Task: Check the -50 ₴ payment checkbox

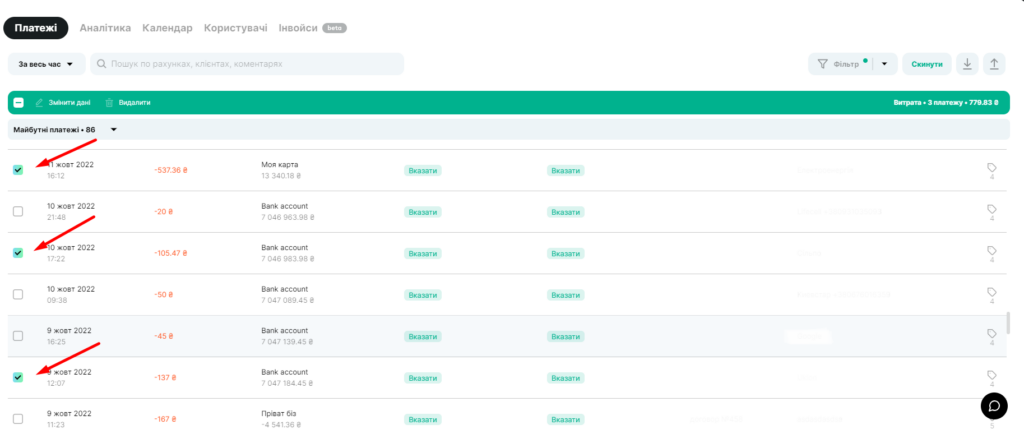Action: [18, 294]
